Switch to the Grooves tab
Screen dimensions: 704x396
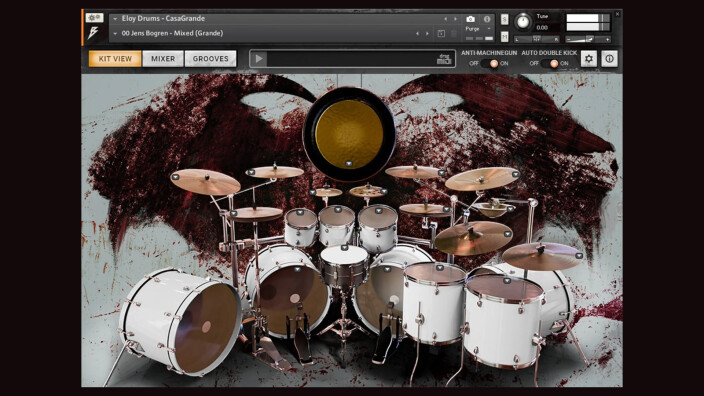(x=211, y=58)
